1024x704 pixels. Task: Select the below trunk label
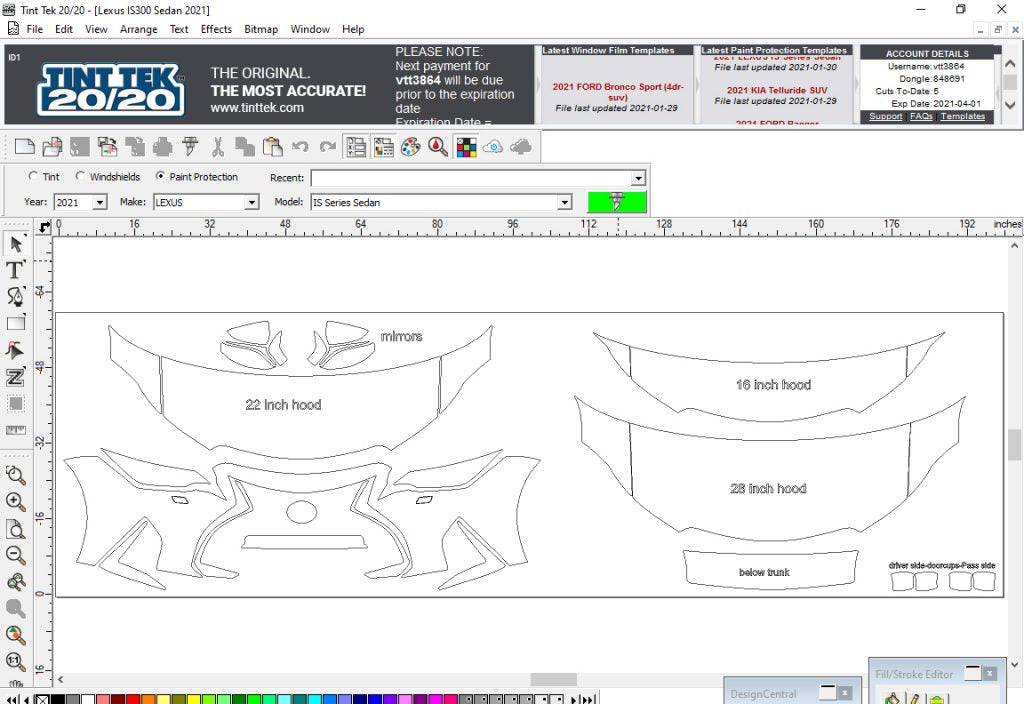(764, 572)
